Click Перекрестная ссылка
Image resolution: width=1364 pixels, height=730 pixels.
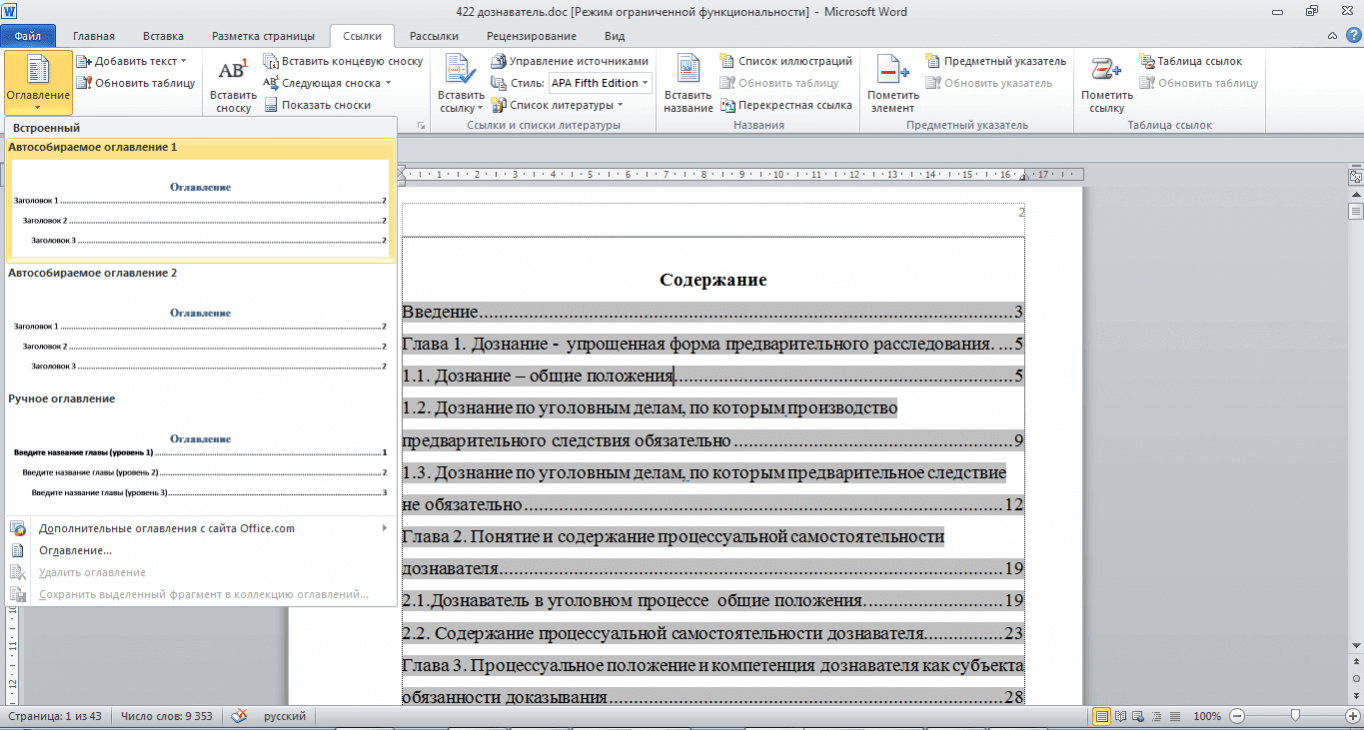click(x=785, y=105)
